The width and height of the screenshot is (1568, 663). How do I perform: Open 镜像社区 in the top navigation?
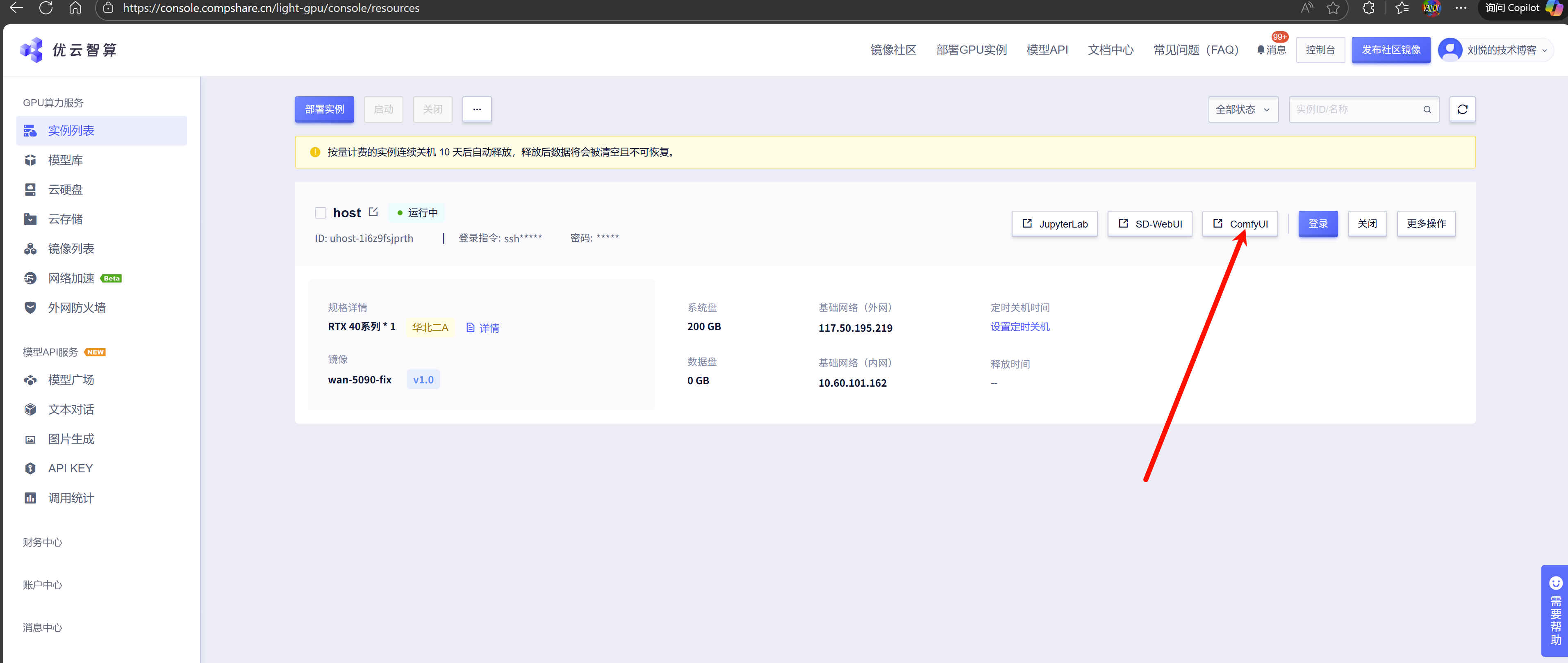click(x=893, y=50)
